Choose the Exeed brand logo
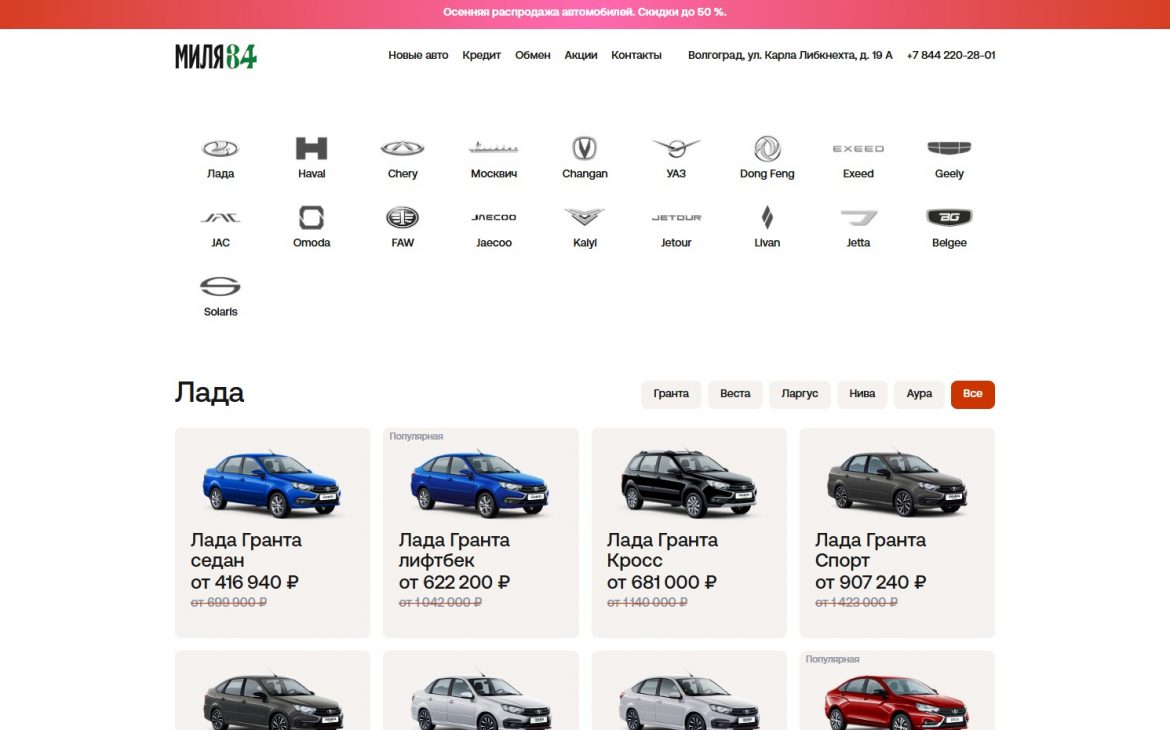The width and height of the screenshot is (1170, 730). tap(858, 149)
